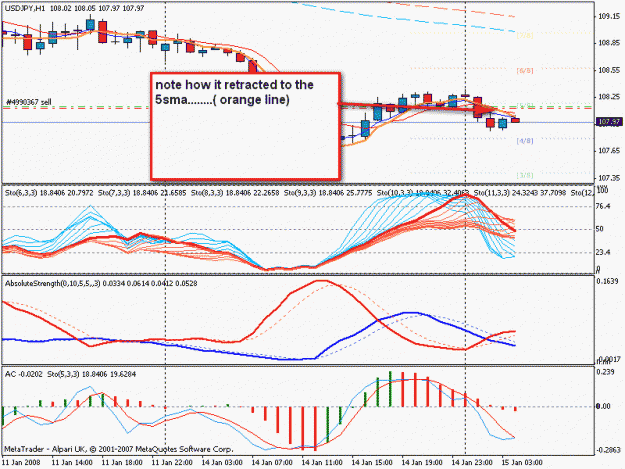Click the 15 Jan 03:00 time label
The height and width of the screenshot is (469, 625).
[522, 463]
